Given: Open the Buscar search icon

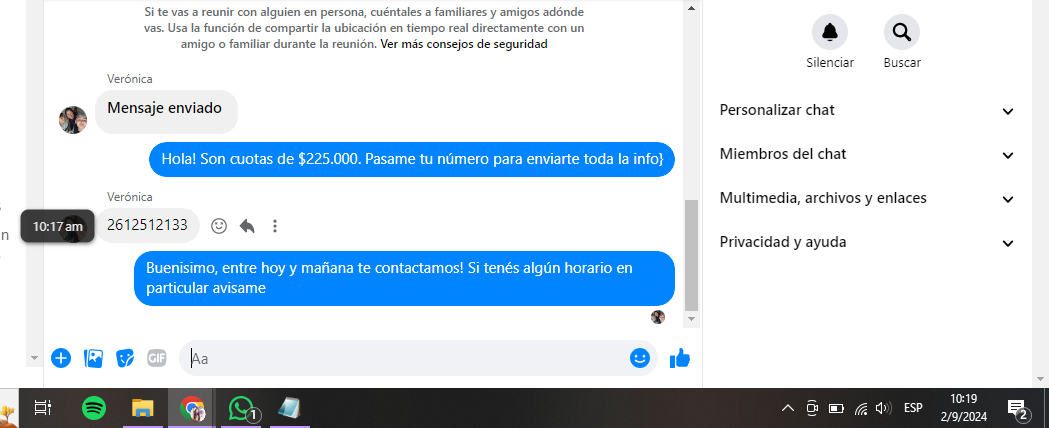Looking at the screenshot, I should coord(902,31).
